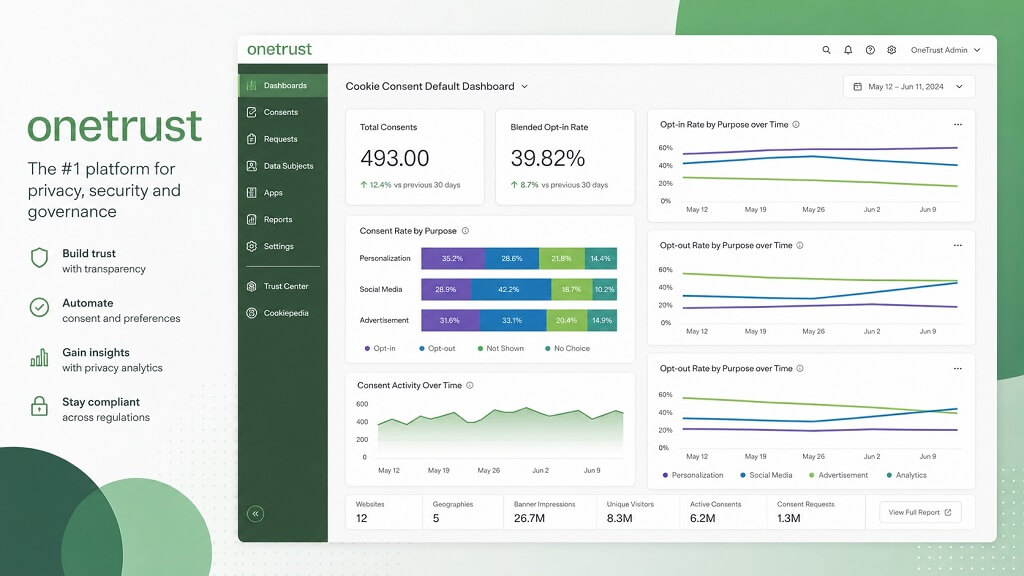Click the Geographies 5 stat
The image size is (1024, 576).
[x=453, y=512]
